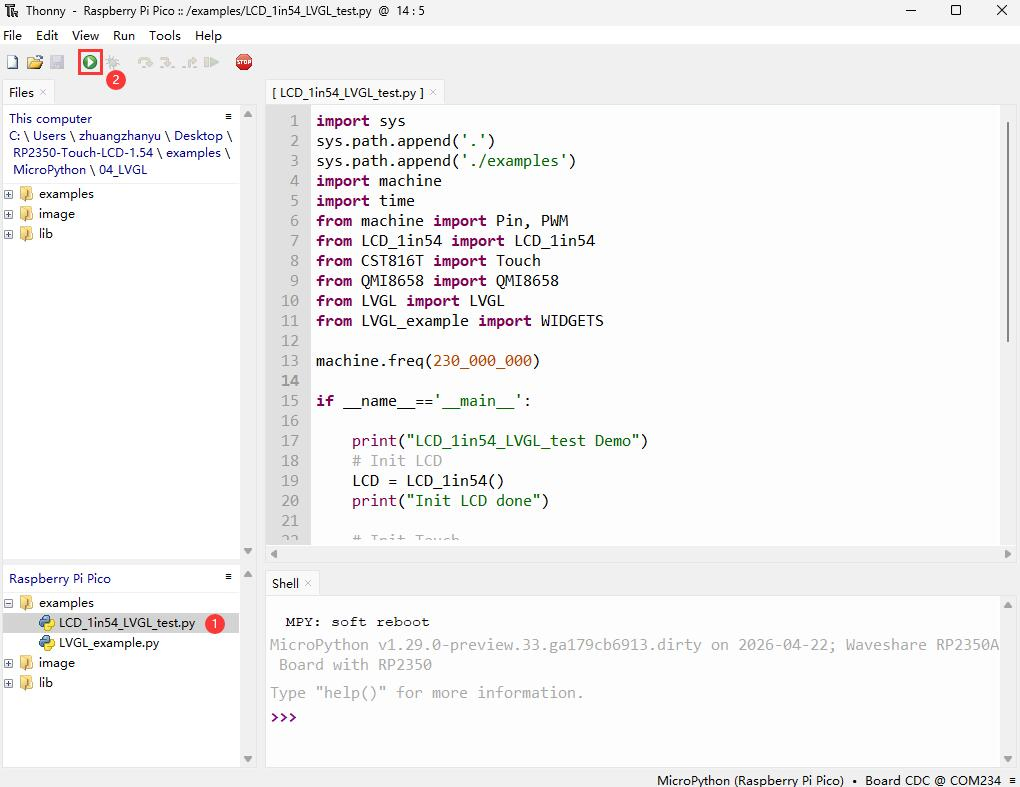This screenshot has width=1020, height=787.
Task: Open an existing file
Action: 34,61
